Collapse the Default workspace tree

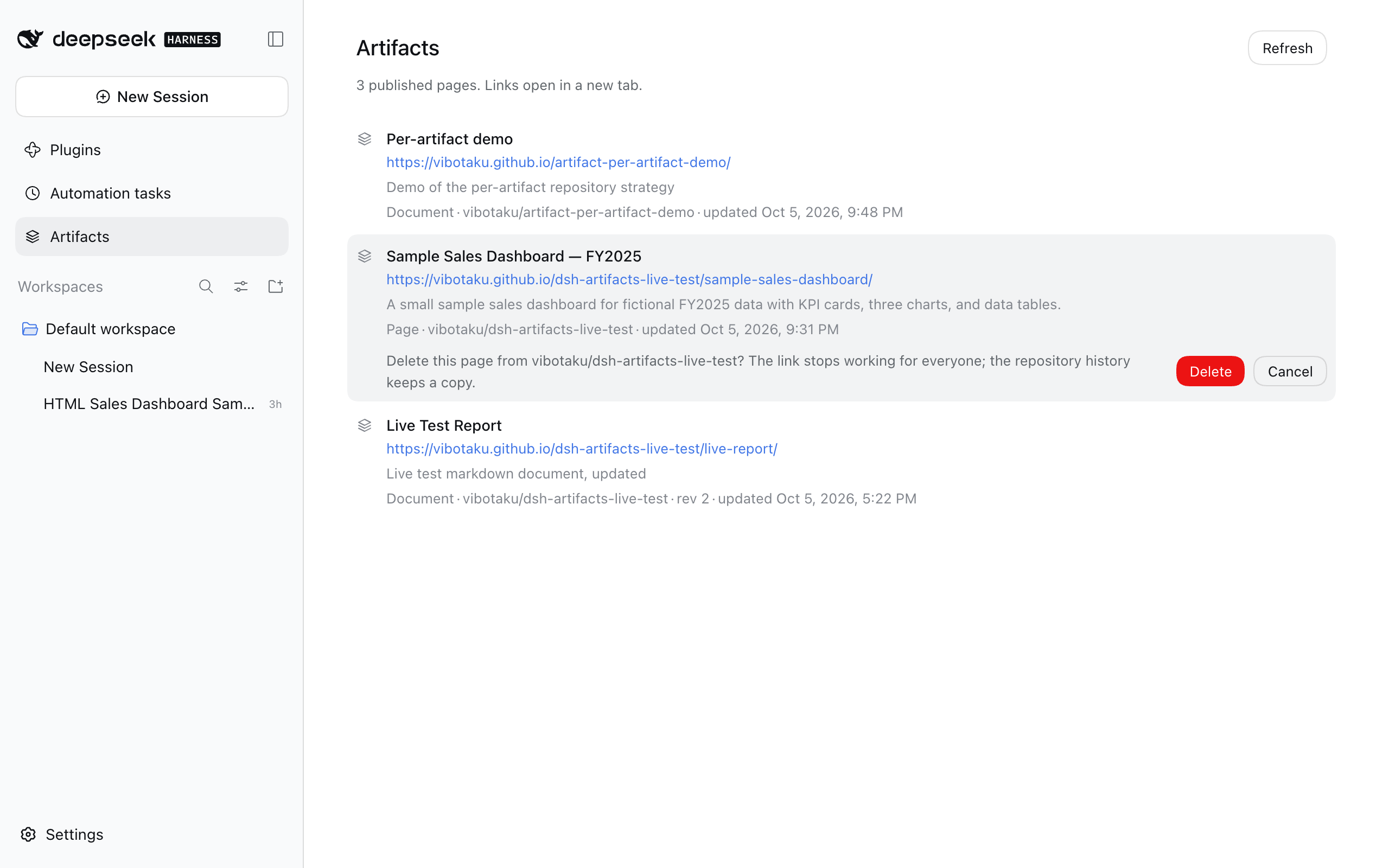tap(151, 329)
